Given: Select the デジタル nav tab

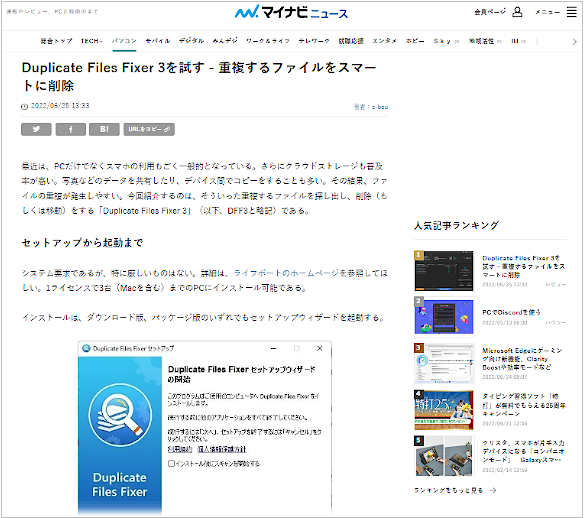Looking at the screenshot, I should click(x=191, y=41).
